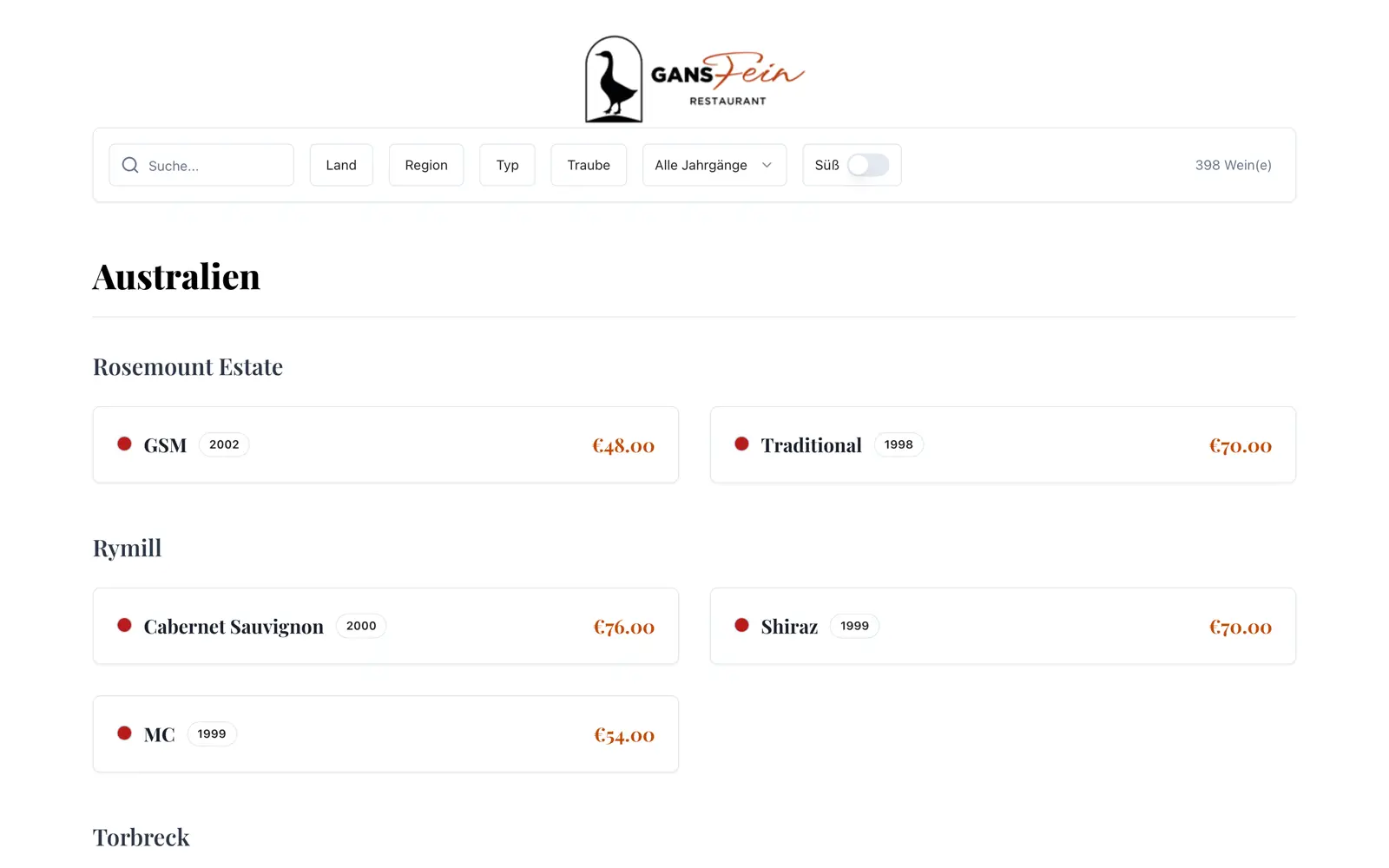The height and width of the screenshot is (868, 1389).
Task: Click the red dot beside GSM
Action: [124, 444]
